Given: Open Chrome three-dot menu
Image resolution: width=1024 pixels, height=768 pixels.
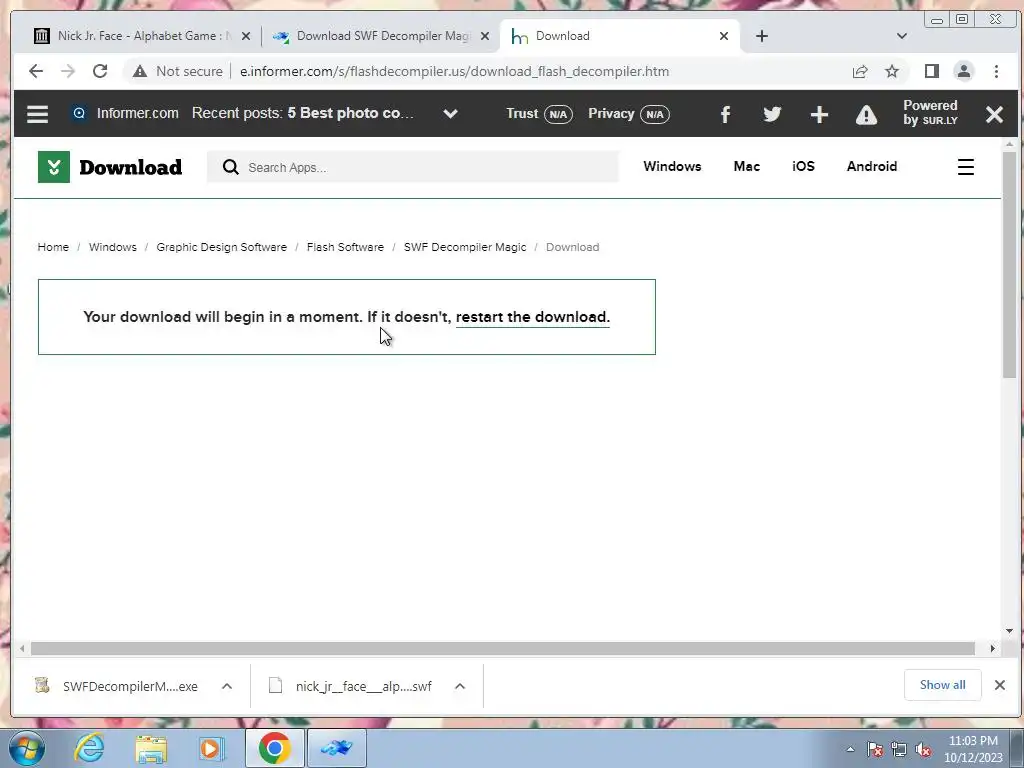Looking at the screenshot, I should (996, 71).
